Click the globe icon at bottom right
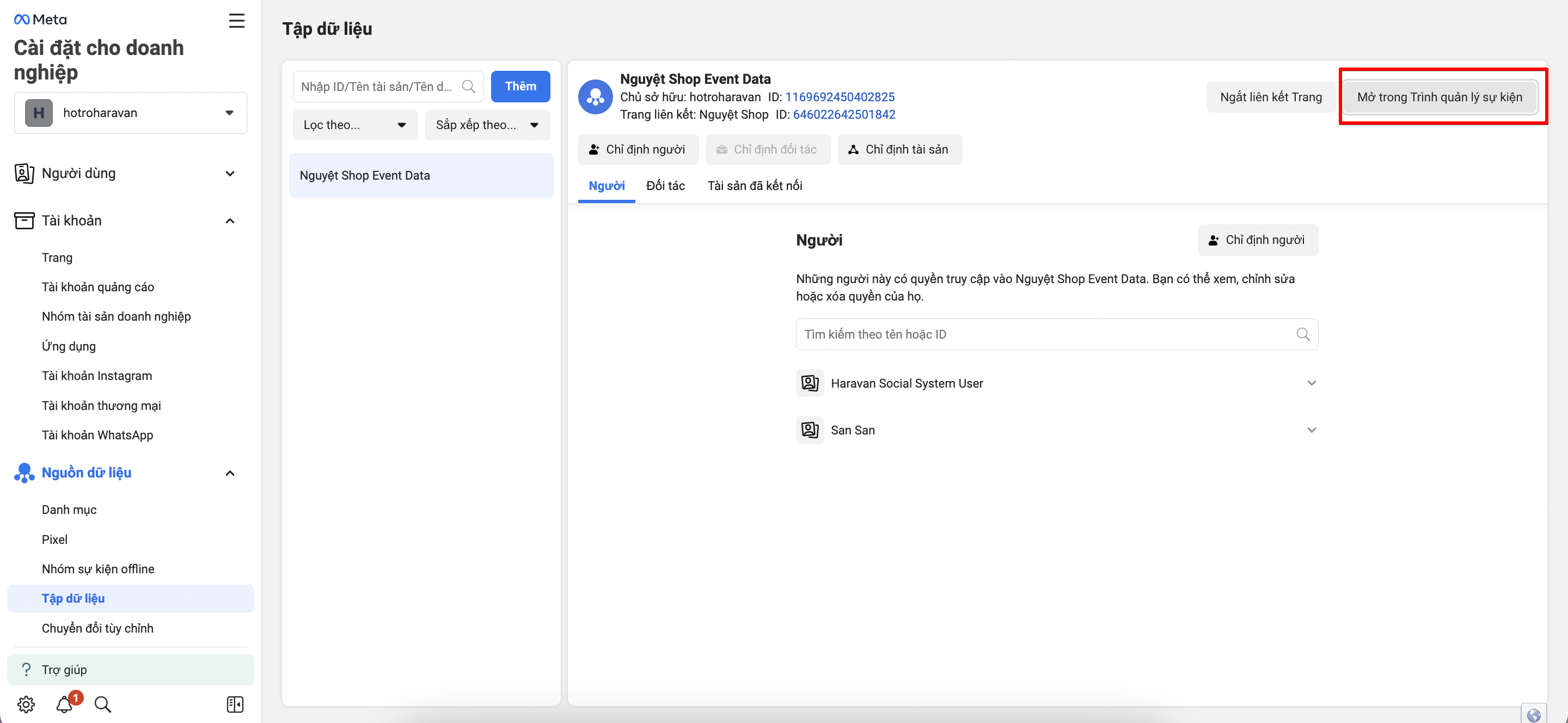This screenshot has width=1568, height=723. click(x=1533, y=714)
